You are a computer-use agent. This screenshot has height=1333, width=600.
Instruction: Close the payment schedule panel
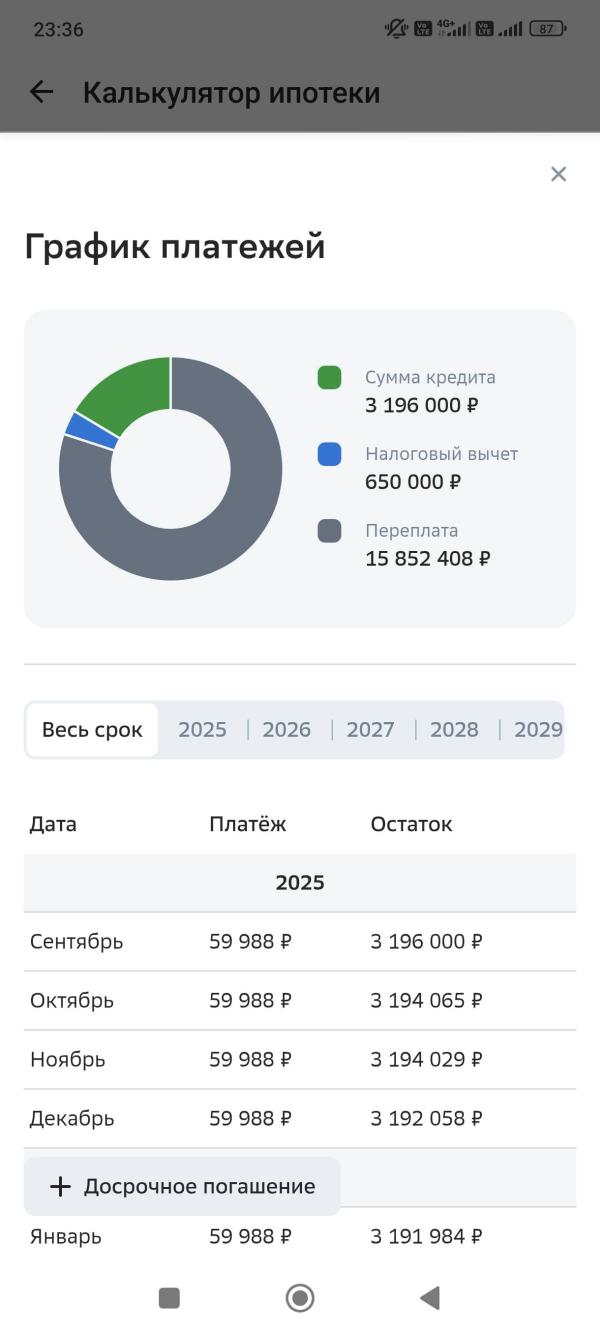tap(558, 174)
